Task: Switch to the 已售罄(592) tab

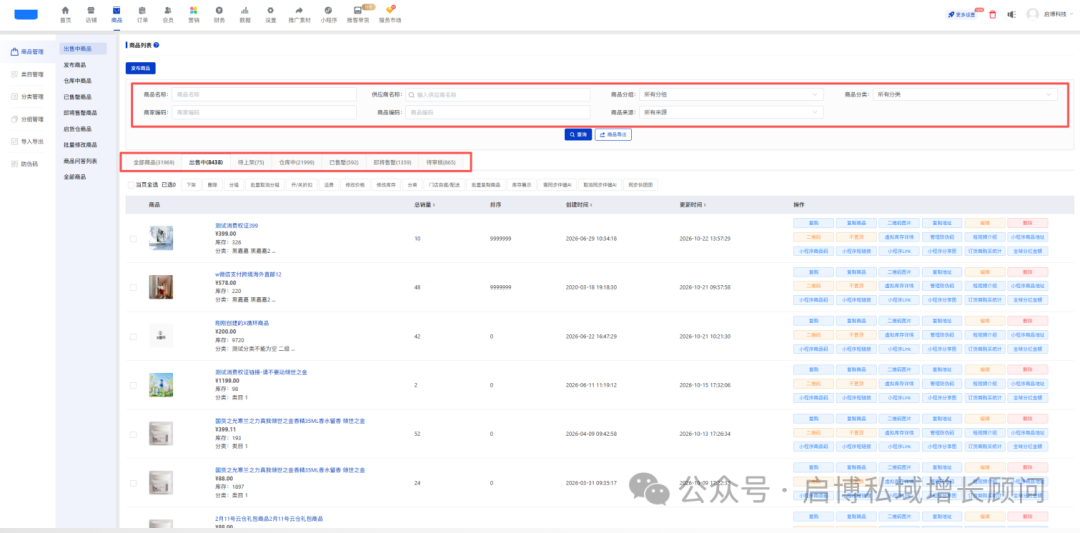Action: coord(344,163)
